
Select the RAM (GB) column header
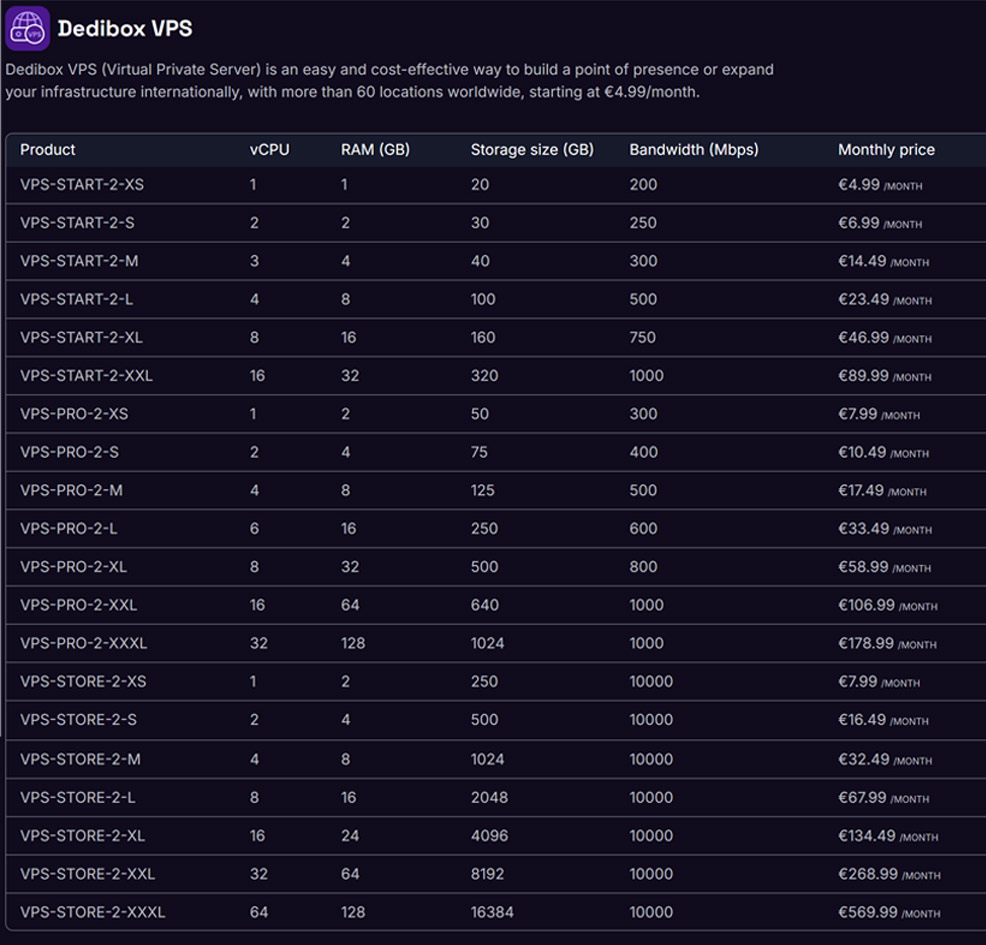[x=375, y=150]
